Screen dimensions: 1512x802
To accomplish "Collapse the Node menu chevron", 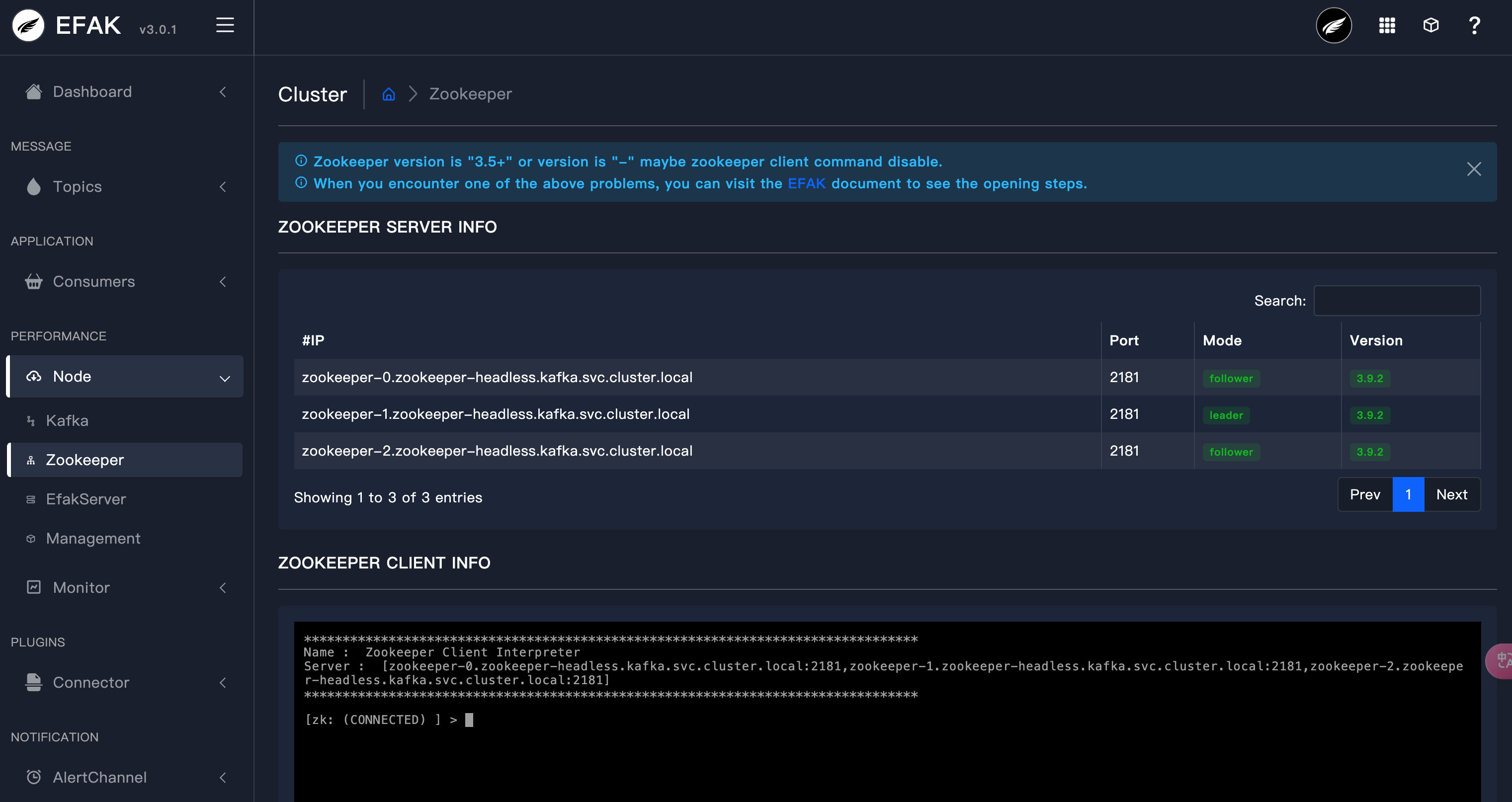I will point(225,379).
